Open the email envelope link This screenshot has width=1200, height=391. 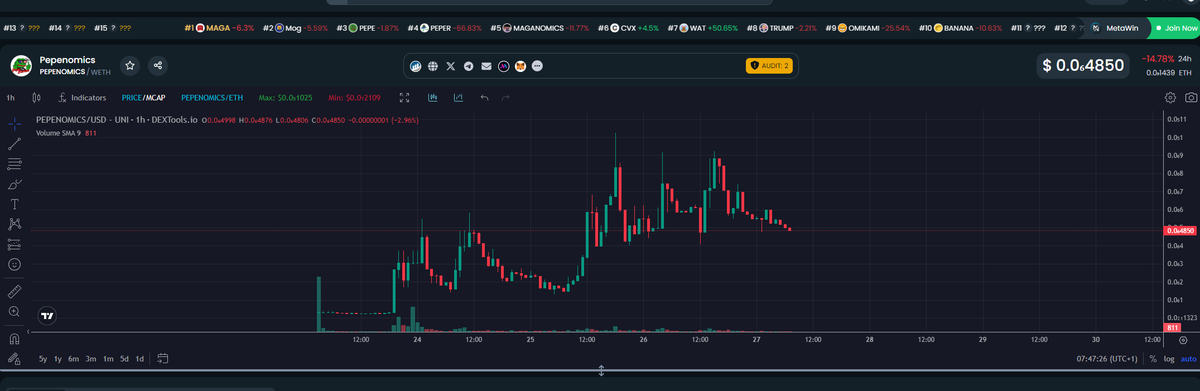click(x=486, y=66)
